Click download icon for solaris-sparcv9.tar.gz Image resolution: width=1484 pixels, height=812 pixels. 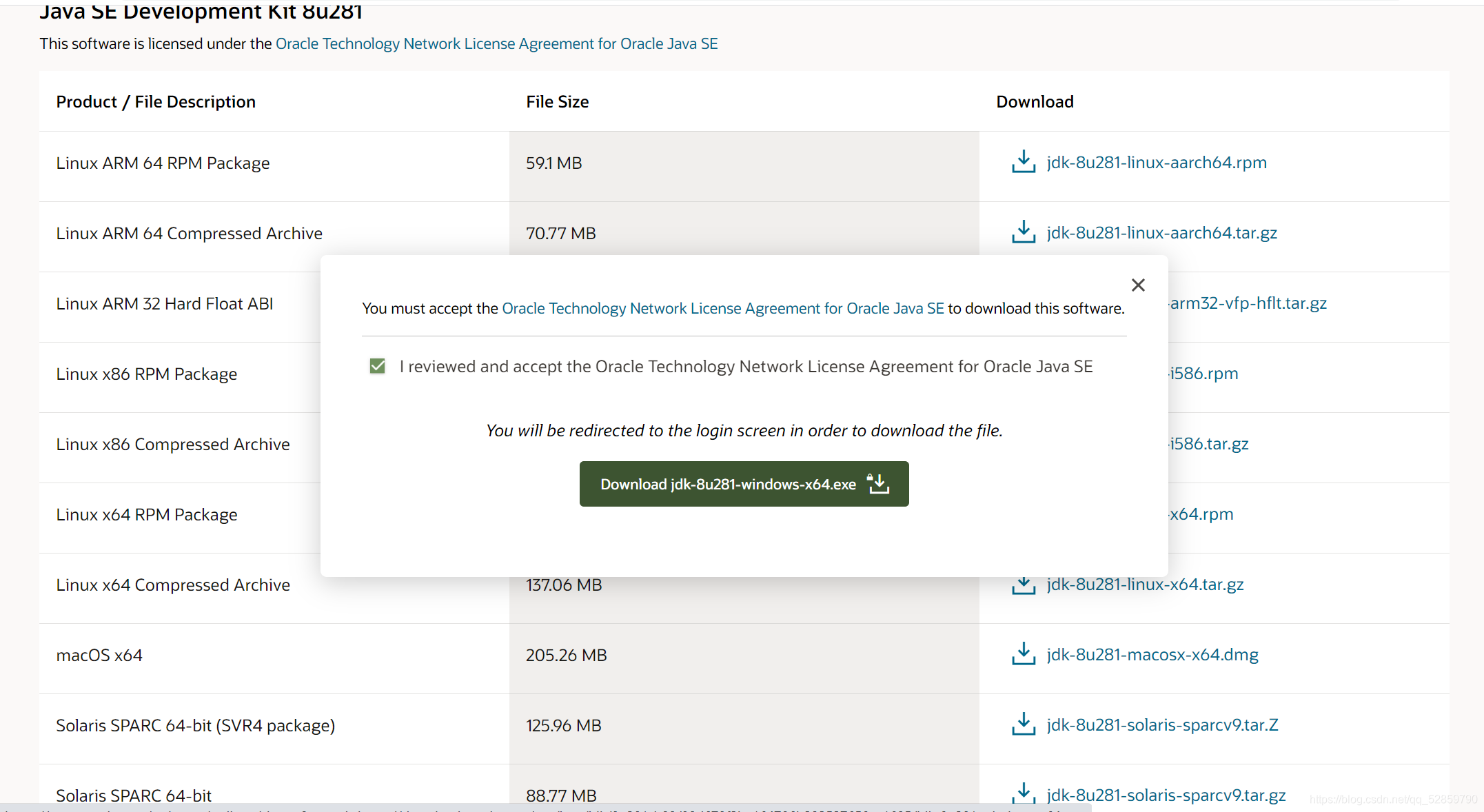(1024, 794)
